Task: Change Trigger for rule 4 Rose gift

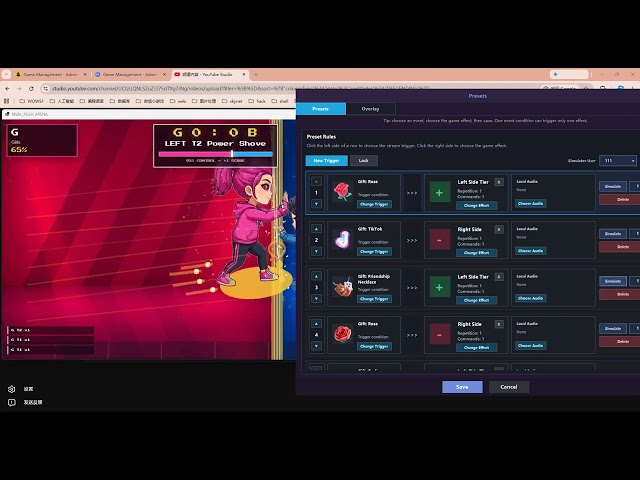Action: [x=374, y=346]
